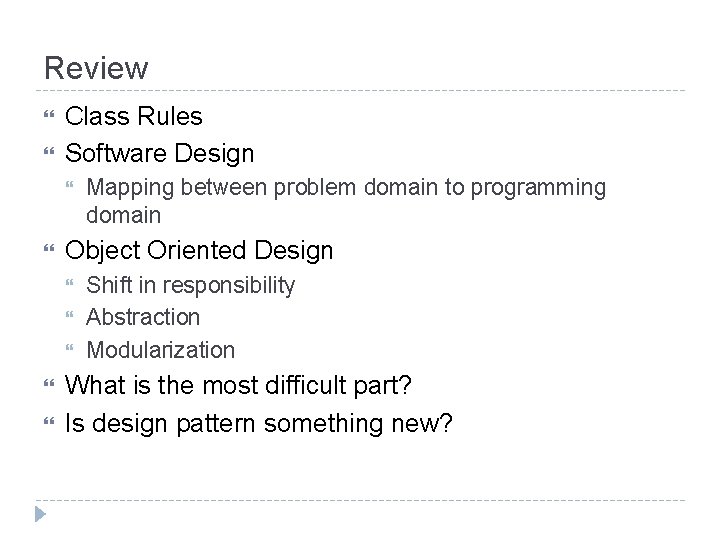Click the Software Design heading text

[159, 153]
